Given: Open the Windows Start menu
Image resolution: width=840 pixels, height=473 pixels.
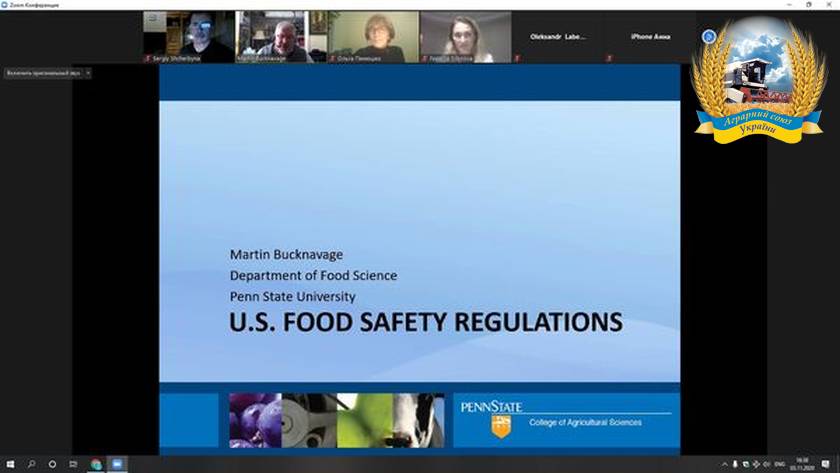Looking at the screenshot, I should point(10,464).
